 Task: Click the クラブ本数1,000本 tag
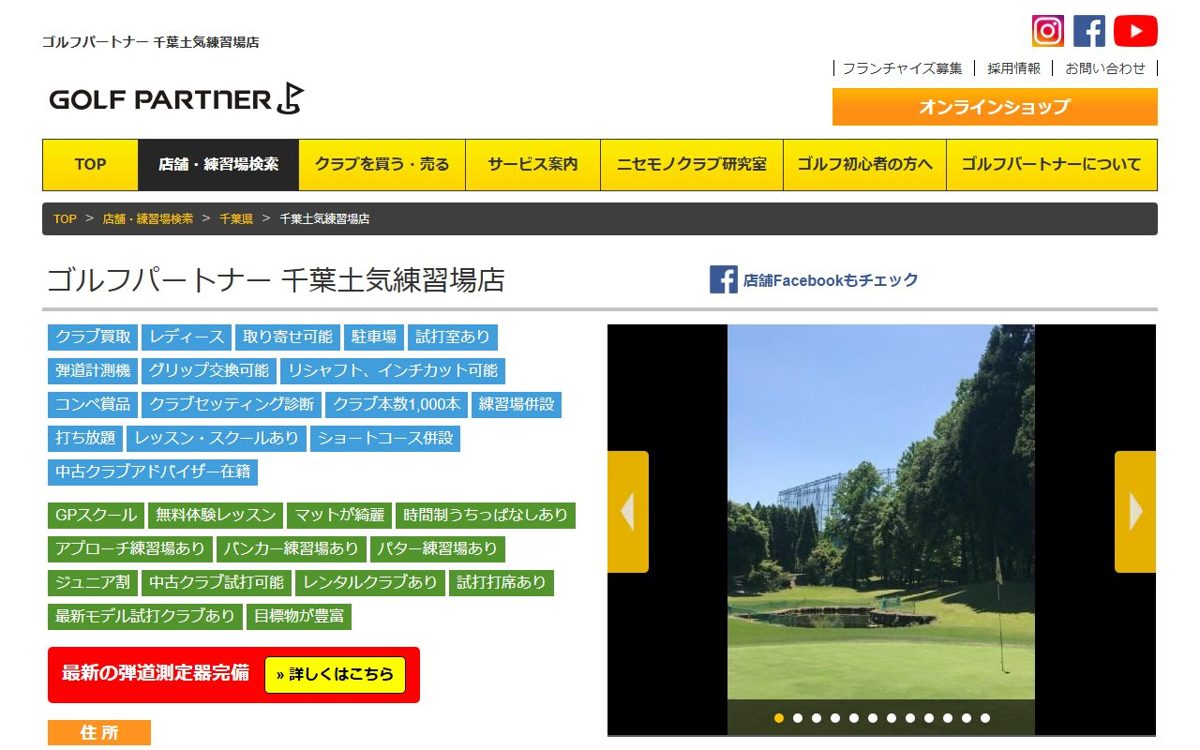click(x=397, y=405)
